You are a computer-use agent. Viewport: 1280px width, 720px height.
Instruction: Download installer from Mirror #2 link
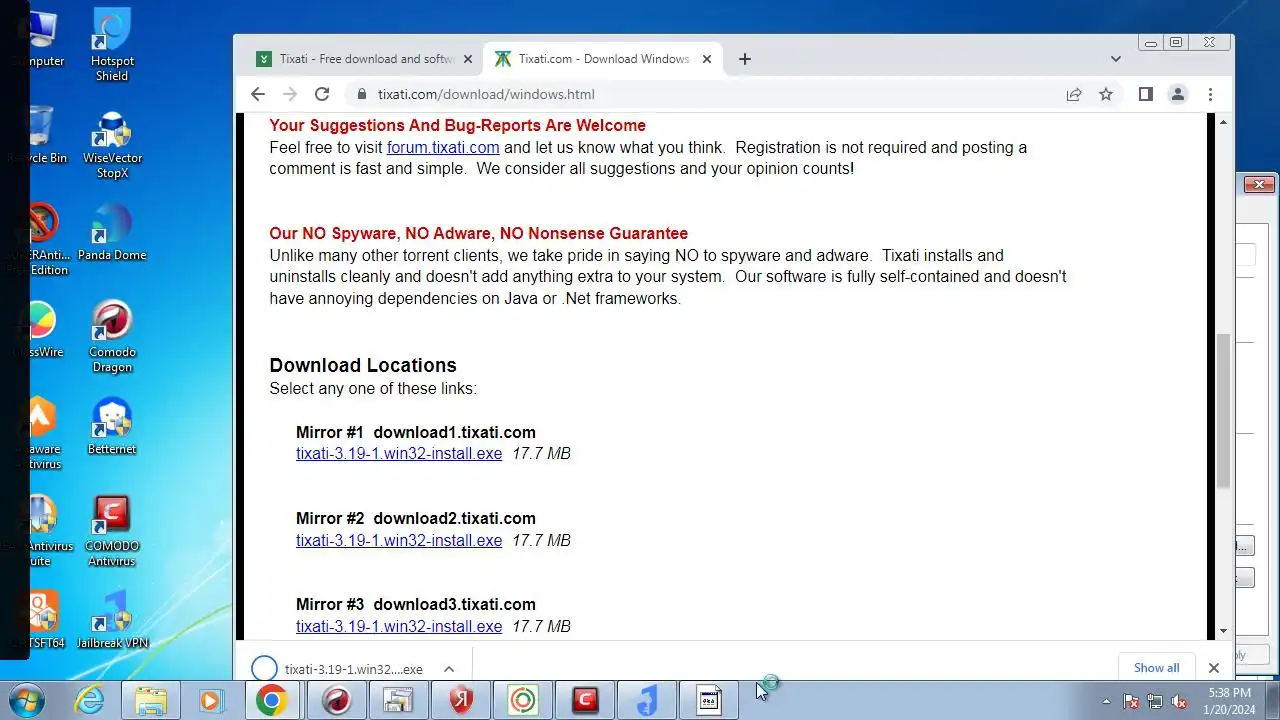pos(399,540)
